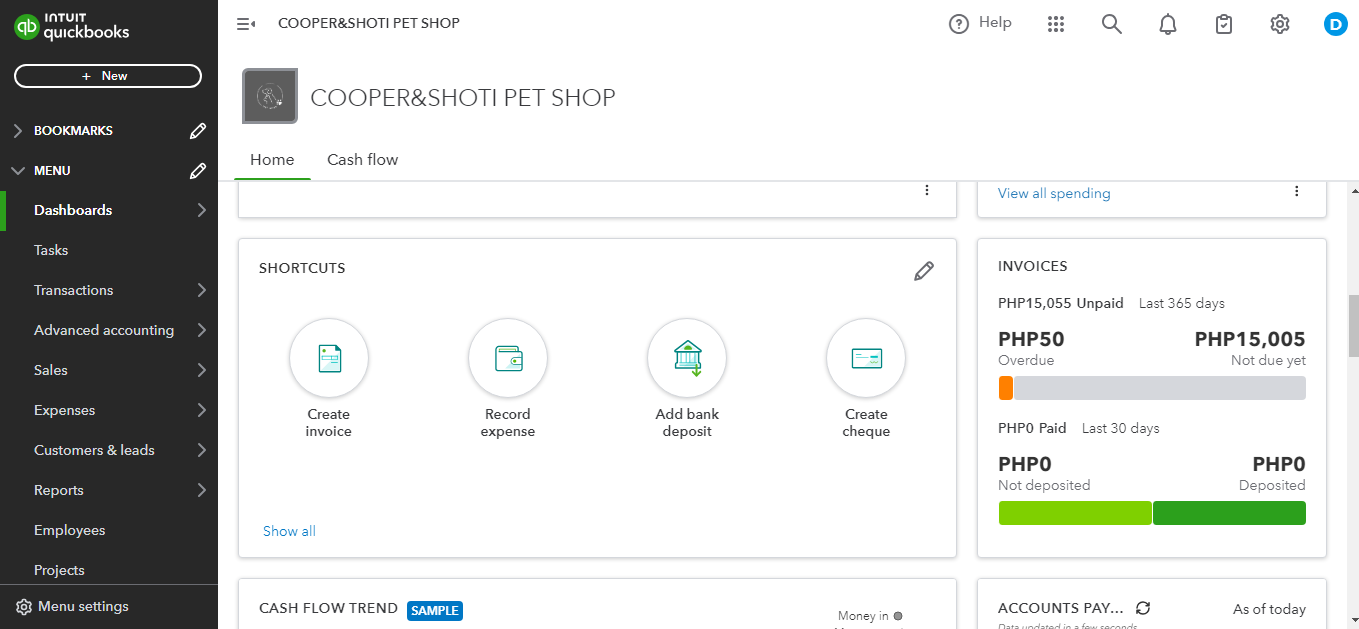1359x629 pixels.
Task: Open Menu settings text
Action: coord(83,606)
